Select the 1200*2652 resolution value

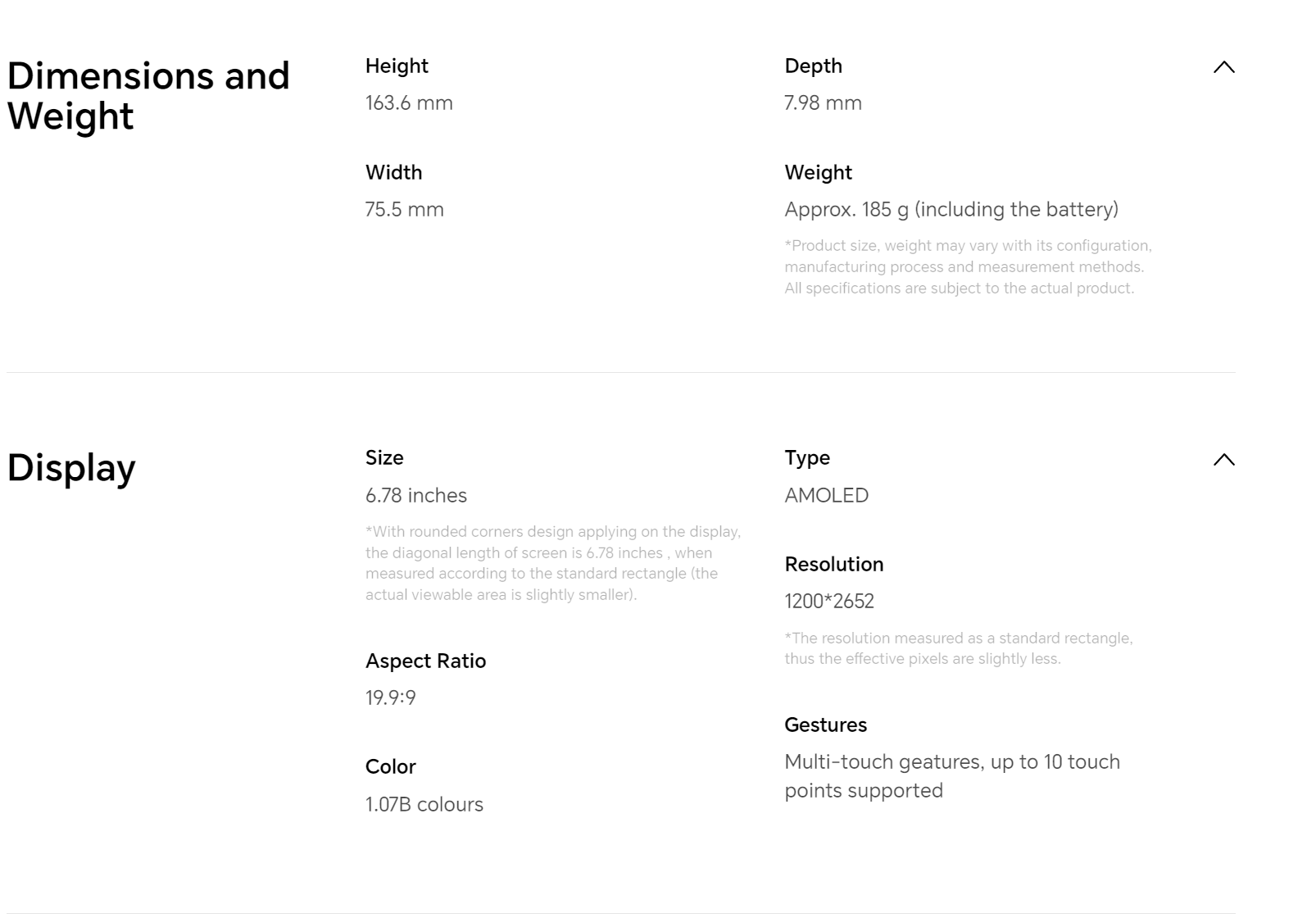[x=828, y=602]
